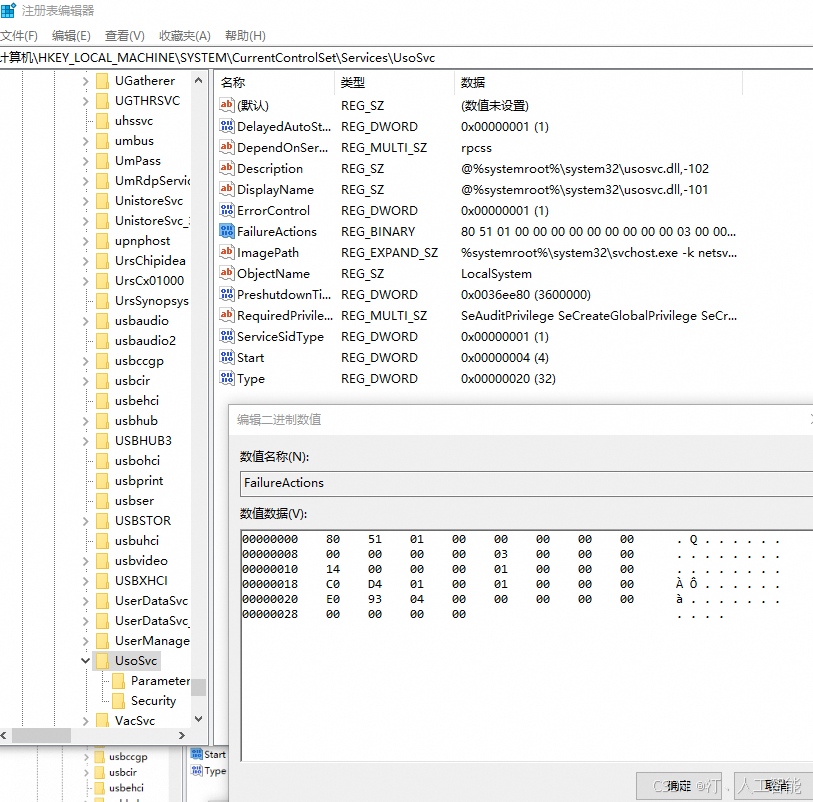Click the tree's horizontal scroll right arrow
The height and width of the screenshot is (802, 813).
(x=181, y=735)
